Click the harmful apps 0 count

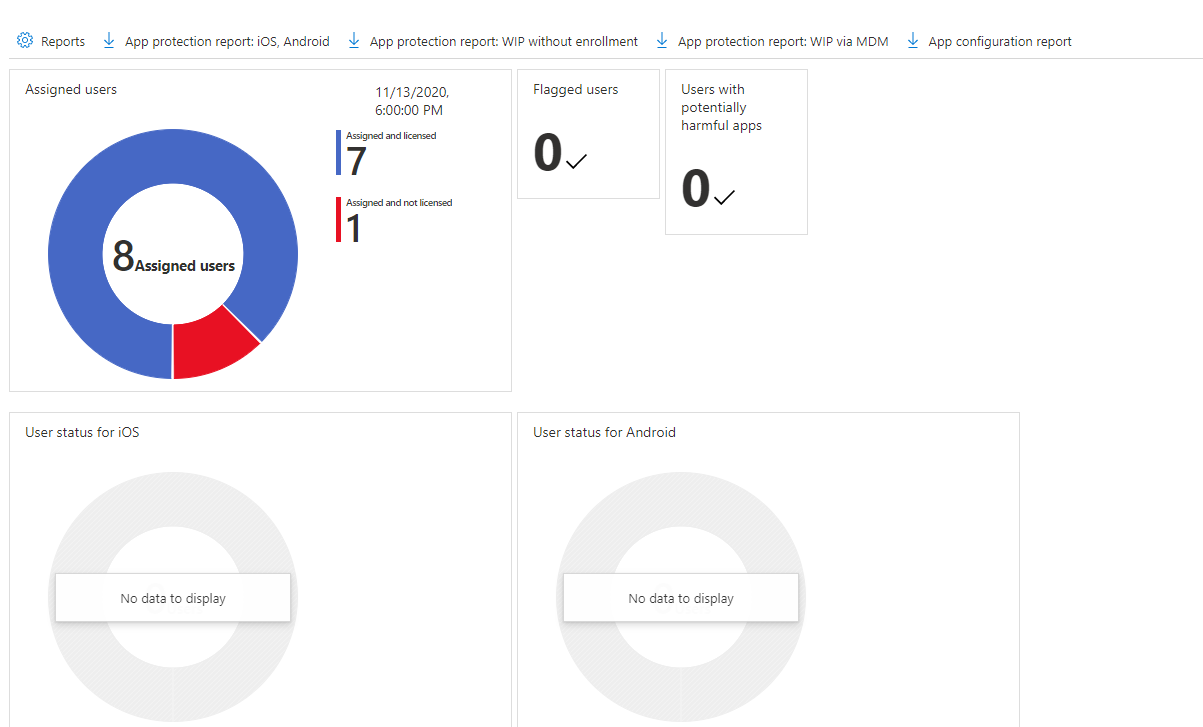tap(696, 189)
